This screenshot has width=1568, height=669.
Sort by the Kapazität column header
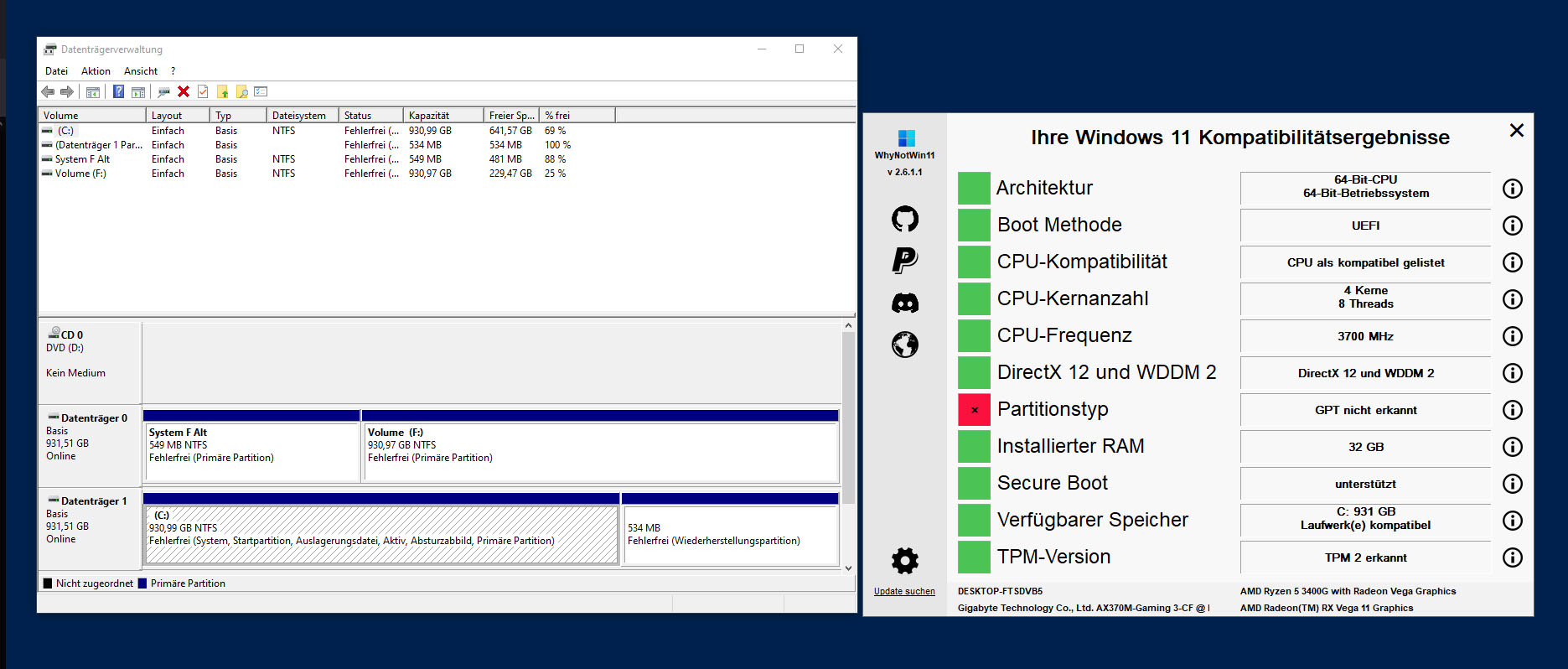point(443,116)
